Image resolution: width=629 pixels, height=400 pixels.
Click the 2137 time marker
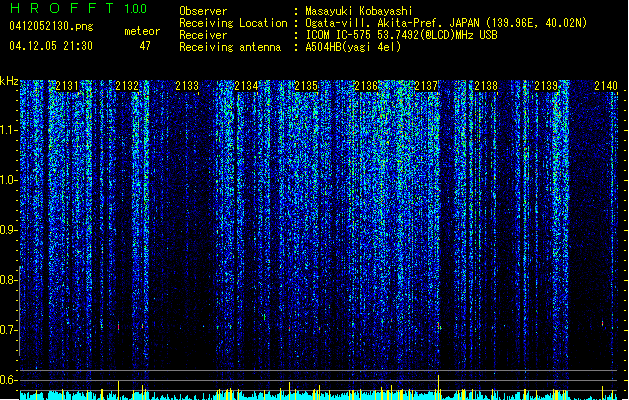tap(426, 86)
